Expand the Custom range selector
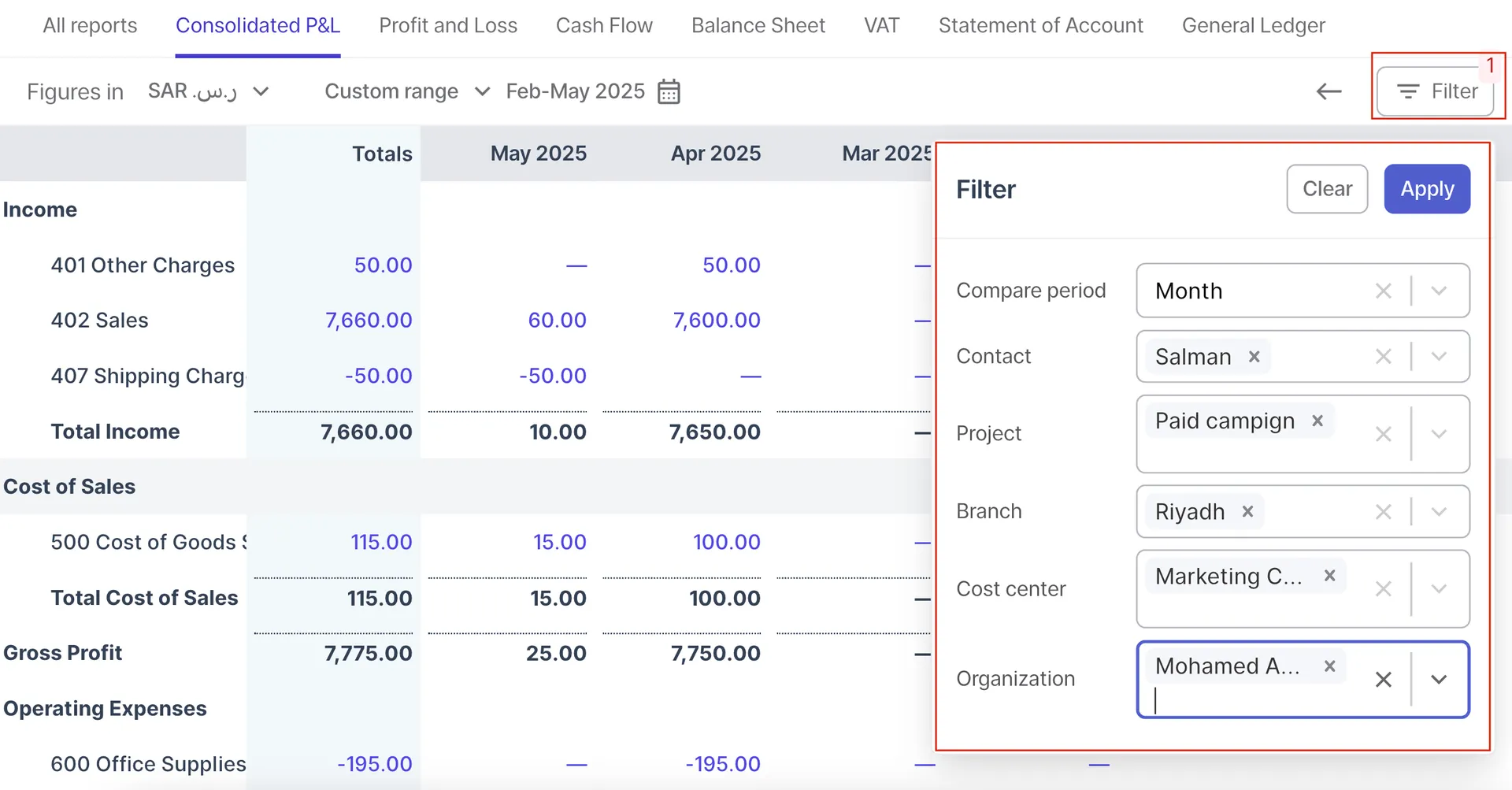 [483, 91]
